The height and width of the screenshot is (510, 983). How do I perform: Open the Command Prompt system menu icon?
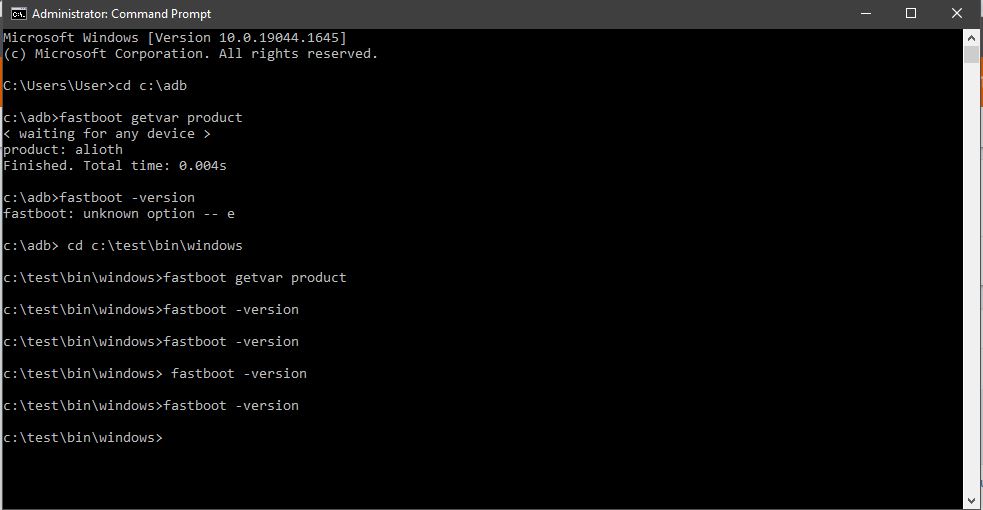tap(18, 14)
